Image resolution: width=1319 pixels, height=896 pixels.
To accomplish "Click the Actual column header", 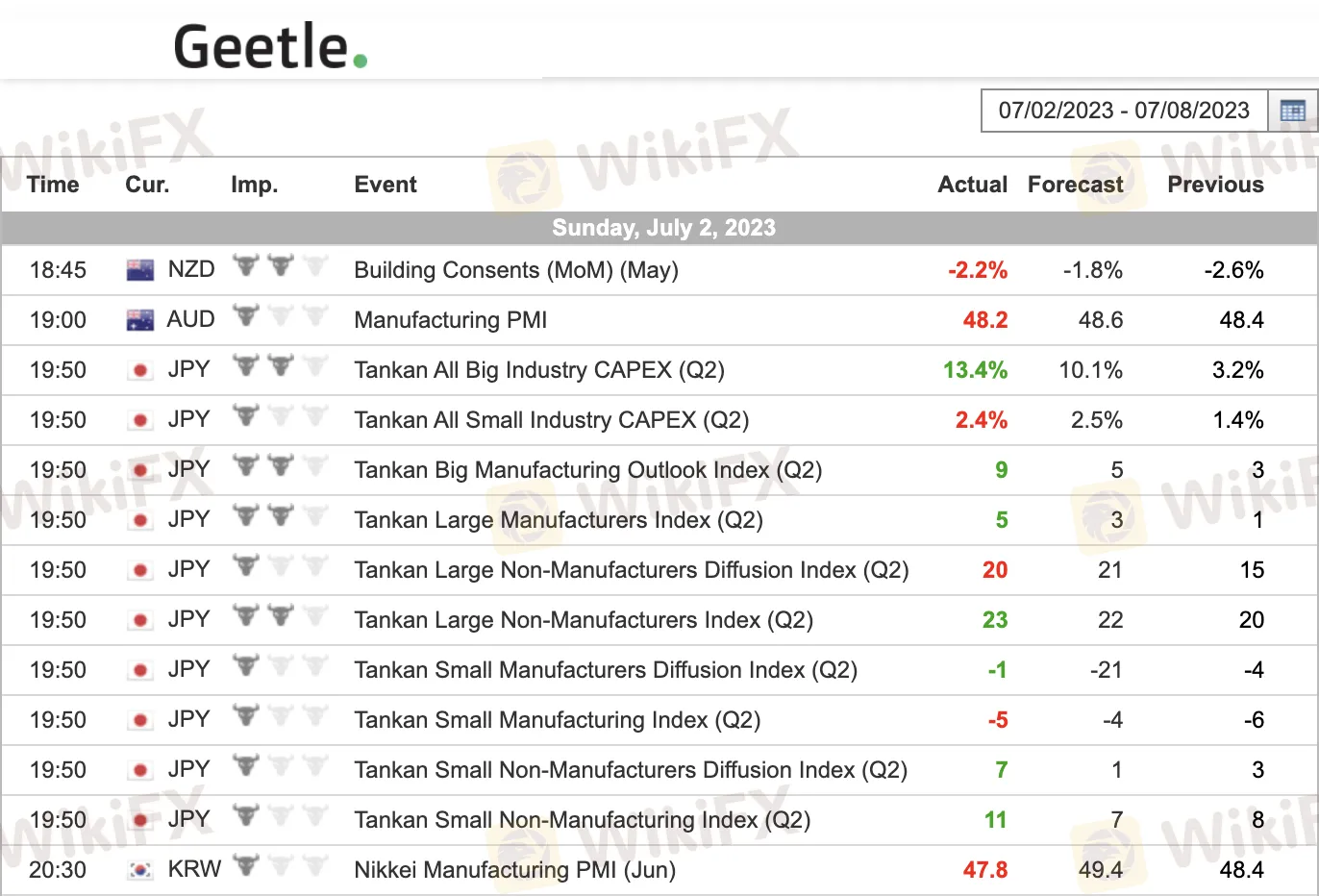I will tap(972, 185).
